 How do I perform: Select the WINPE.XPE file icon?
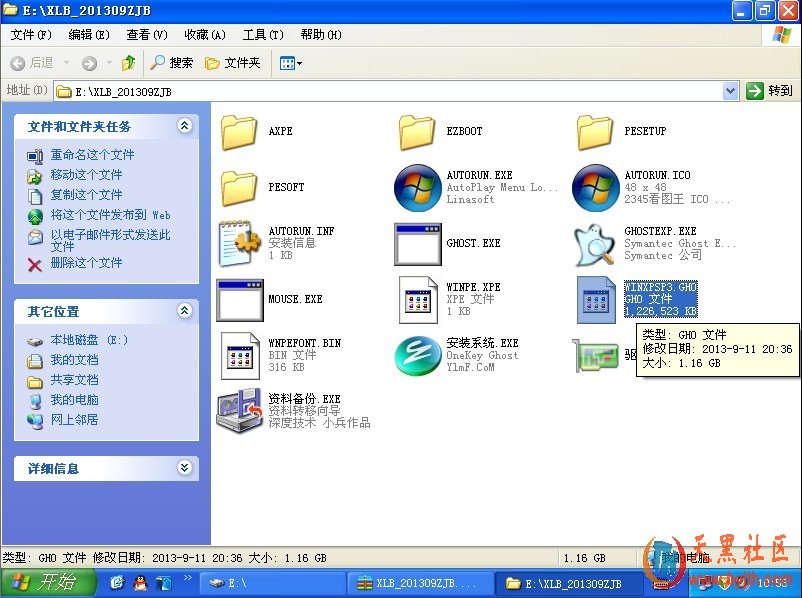(417, 300)
